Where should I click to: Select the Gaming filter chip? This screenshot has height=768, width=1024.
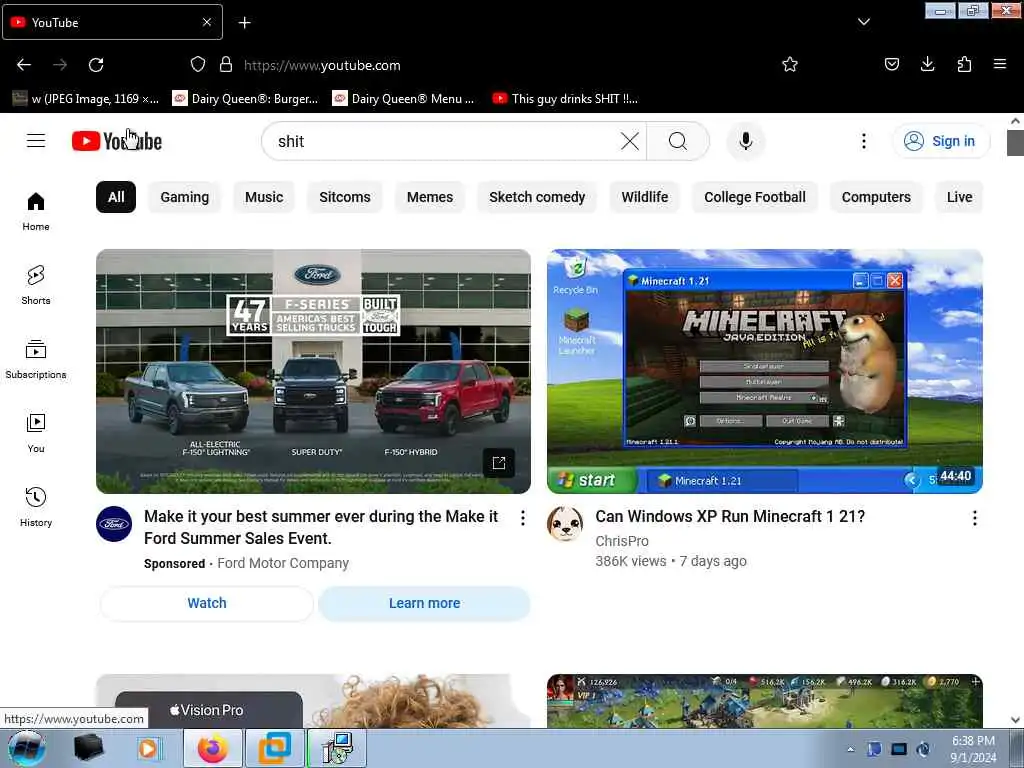(185, 197)
